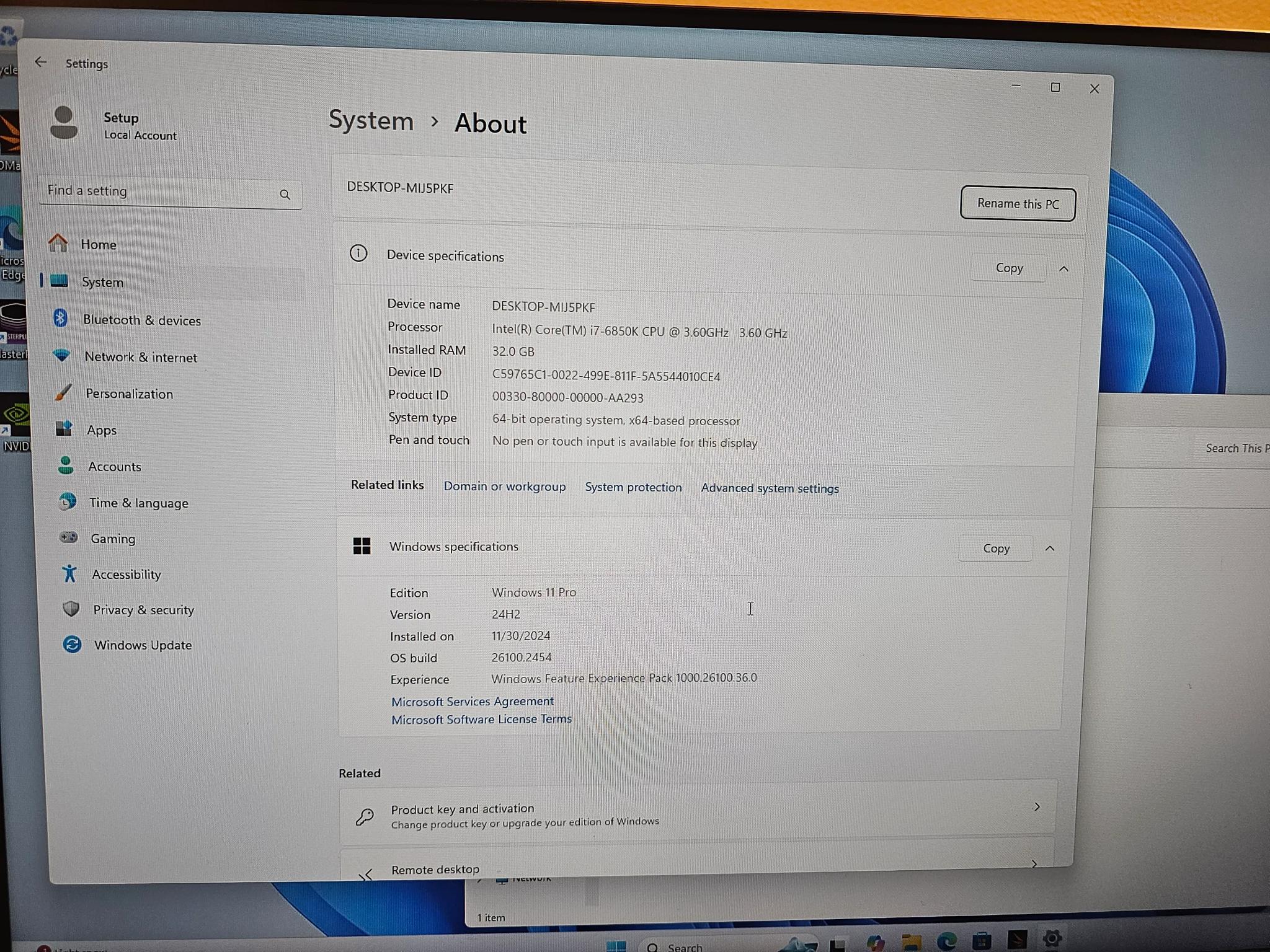Select the Product ID 00330-80000-00000-AA293
The width and height of the screenshot is (1270, 952).
[567, 397]
